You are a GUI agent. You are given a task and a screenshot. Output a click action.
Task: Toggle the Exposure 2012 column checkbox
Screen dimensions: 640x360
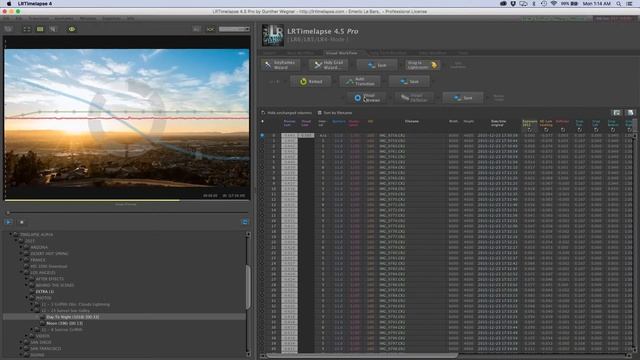click(x=529, y=130)
